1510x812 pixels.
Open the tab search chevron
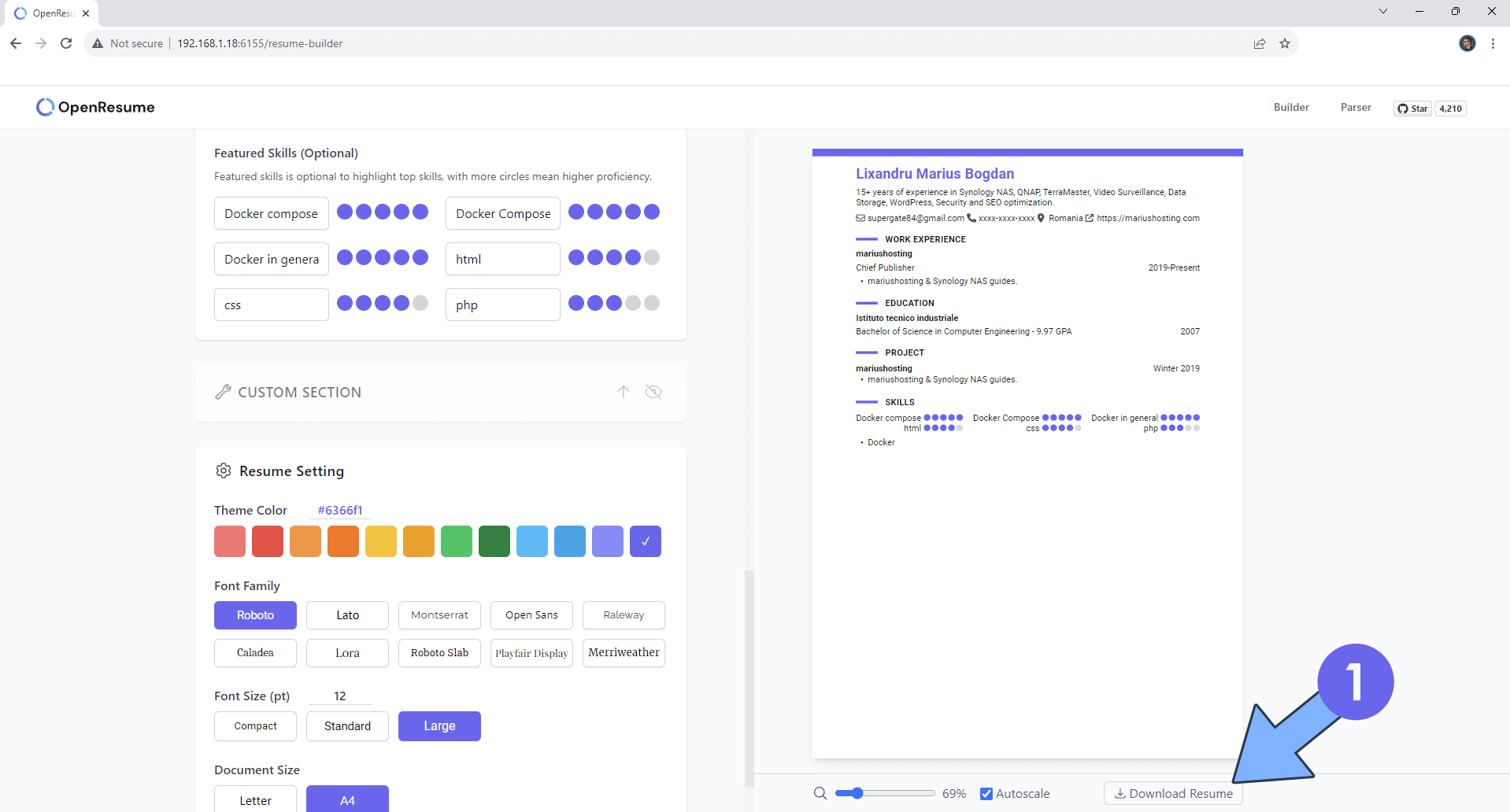(x=1383, y=11)
